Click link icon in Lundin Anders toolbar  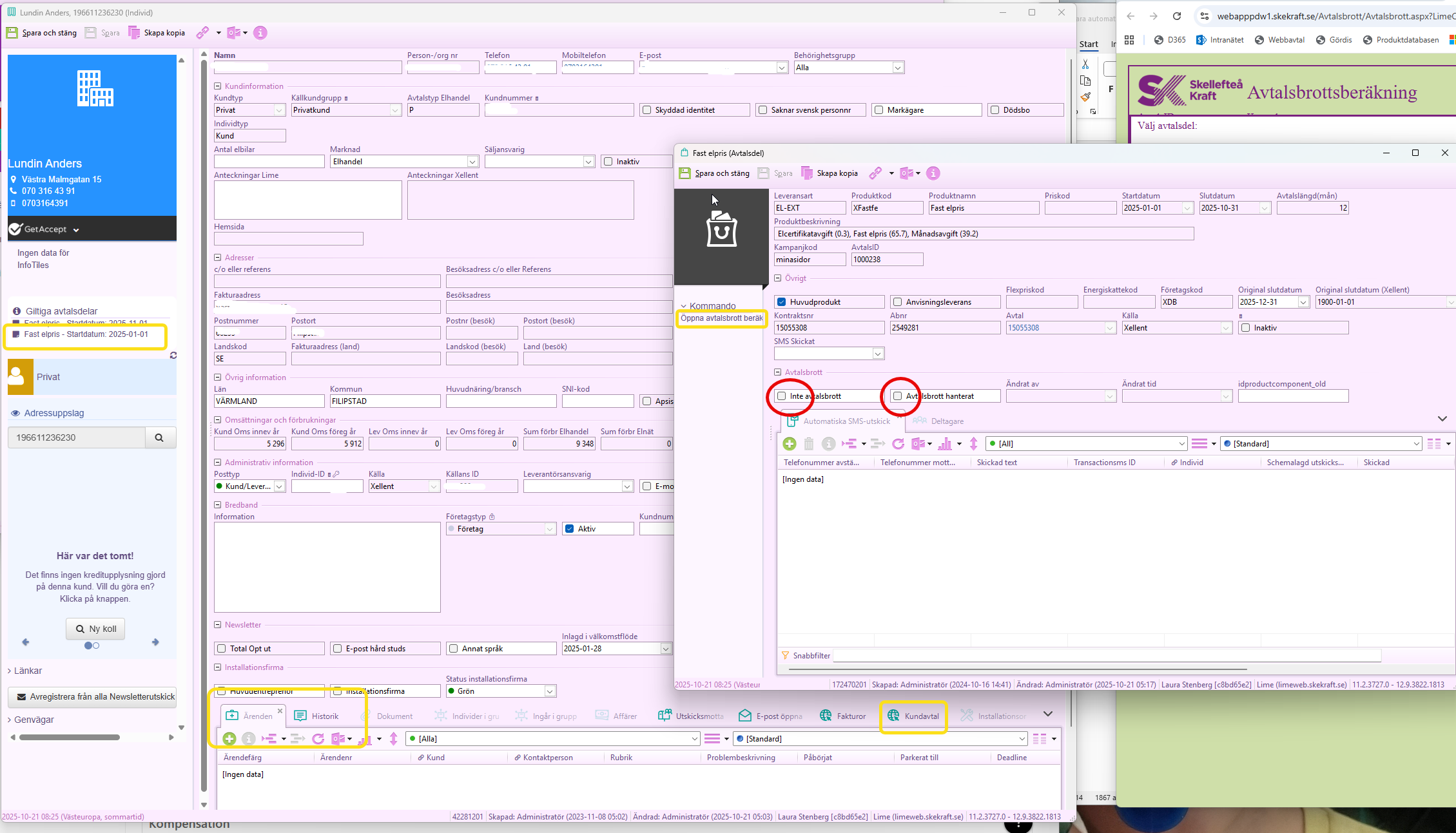(202, 33)
